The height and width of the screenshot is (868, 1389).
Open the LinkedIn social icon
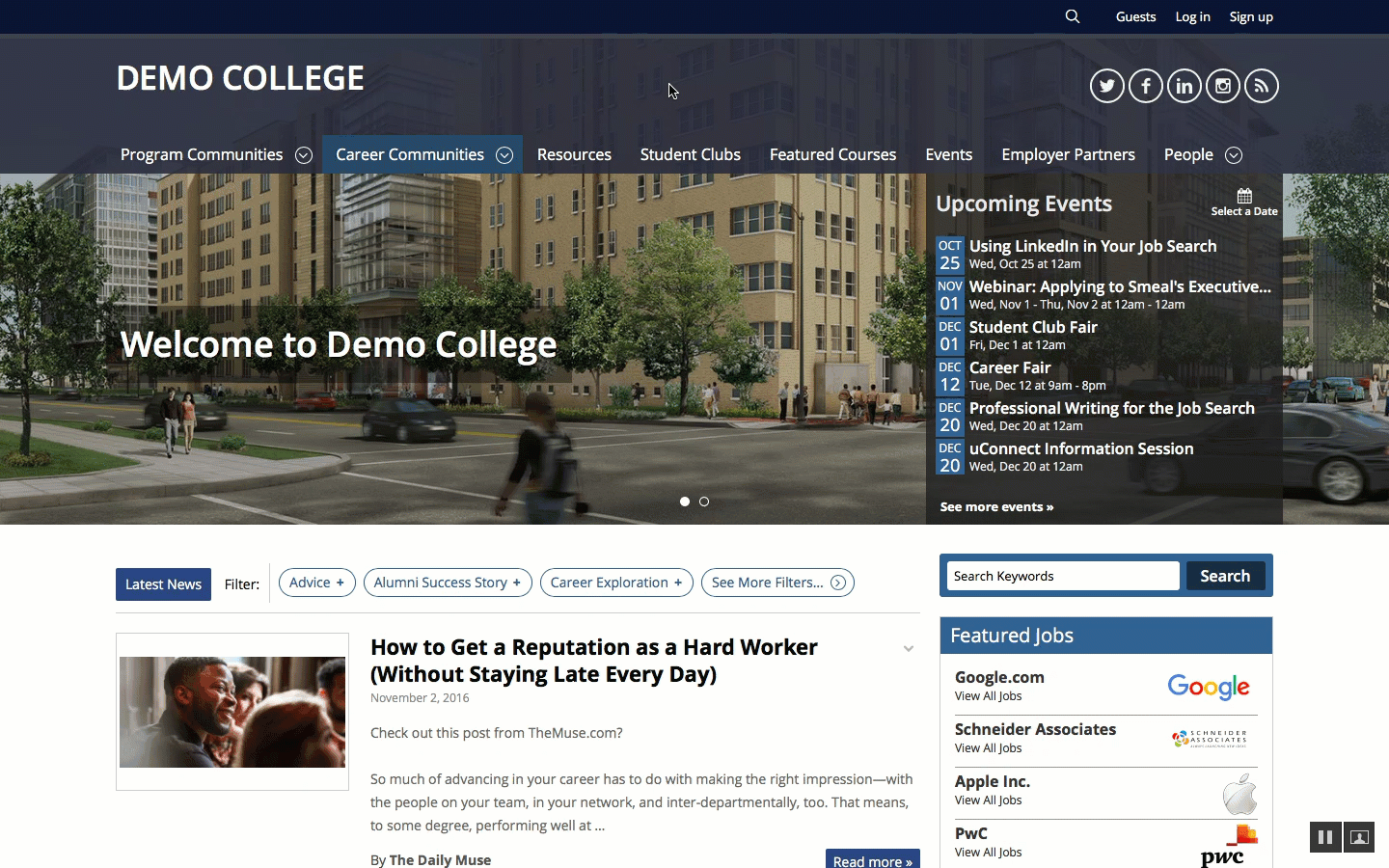[1184, 86]
